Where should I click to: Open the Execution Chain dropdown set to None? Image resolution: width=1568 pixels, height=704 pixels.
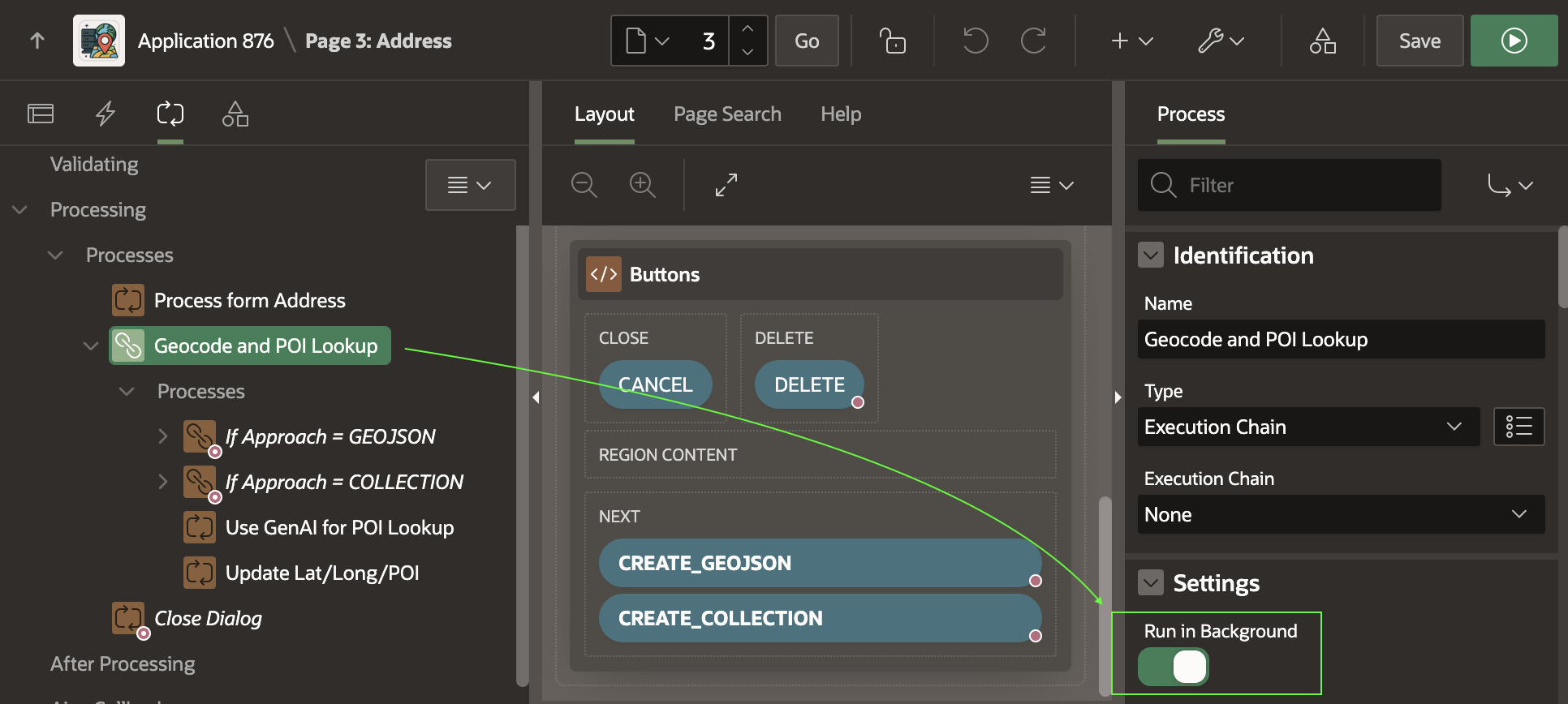[1341, 514]
